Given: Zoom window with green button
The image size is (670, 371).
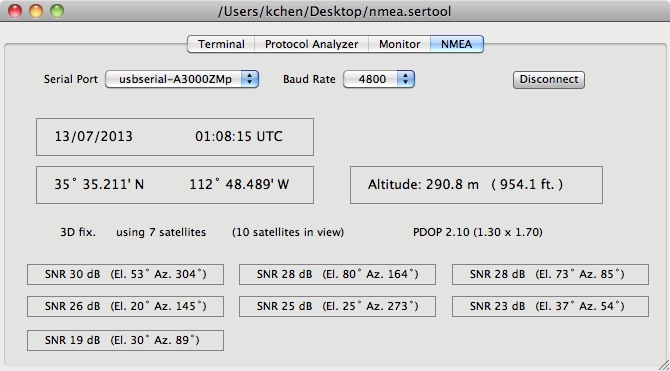Looking at the screenshot, I should (57, 11).
